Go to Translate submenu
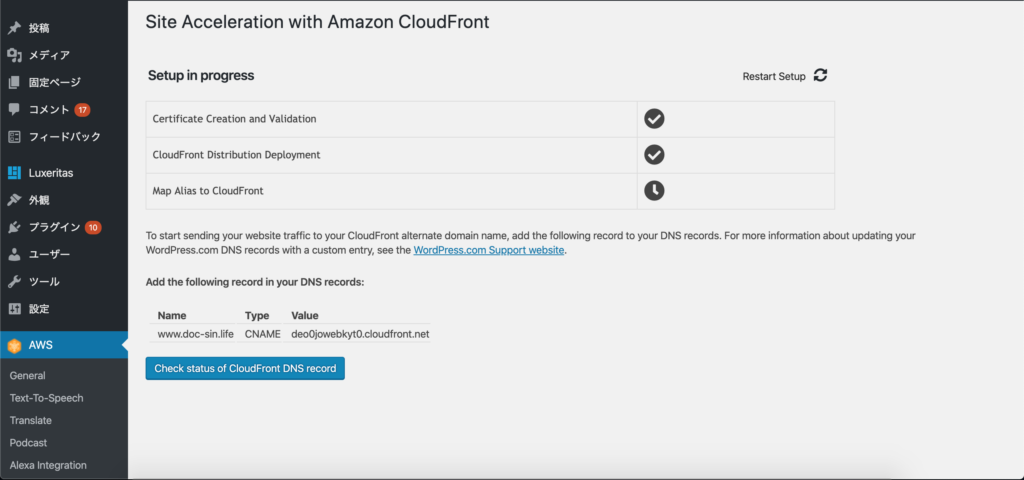Image resolution: width=1024 pixels, height=480 pixels. click(x=31, y=421)
